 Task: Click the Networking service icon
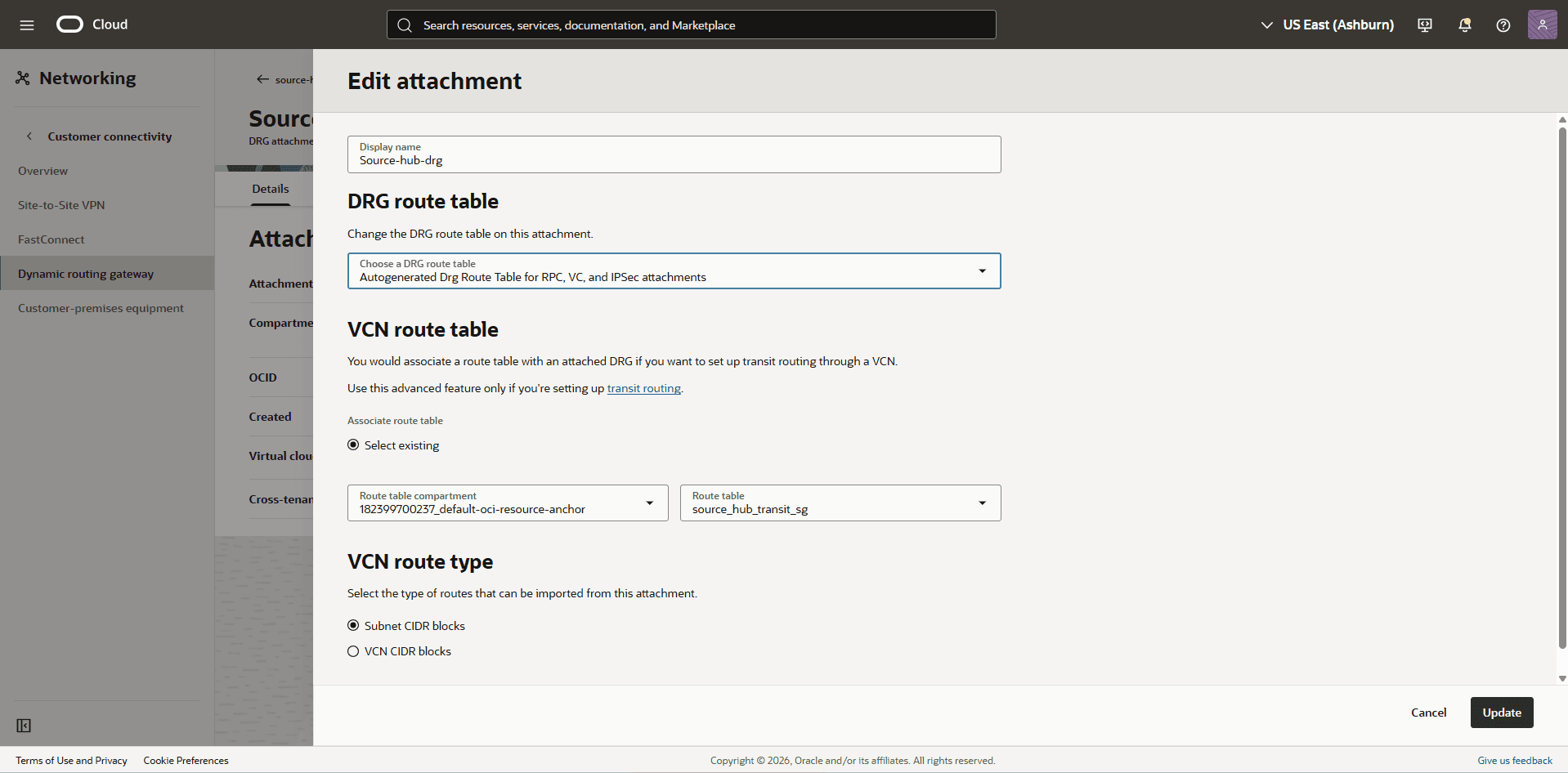tap(23, 78)
